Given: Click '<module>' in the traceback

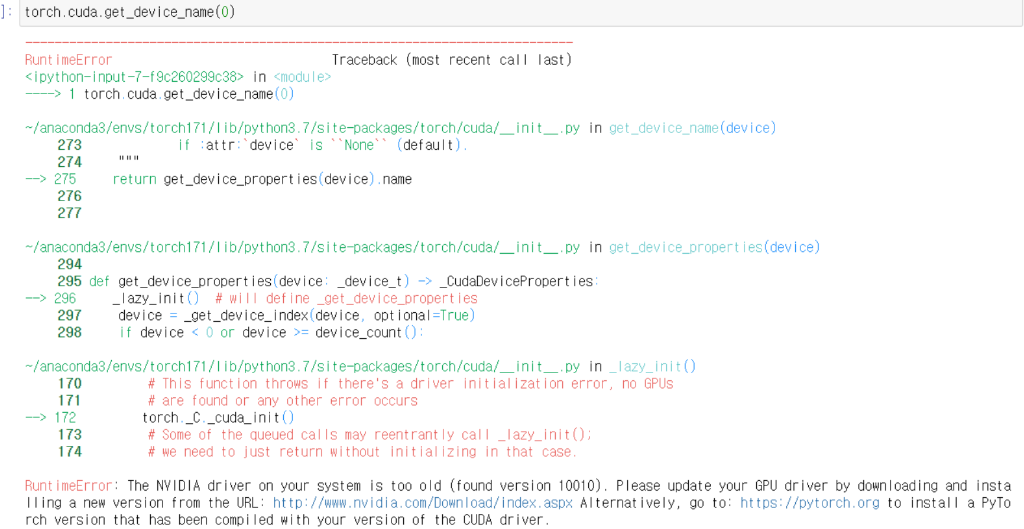Looking at the screenshot, I should (x=302, y=77).
